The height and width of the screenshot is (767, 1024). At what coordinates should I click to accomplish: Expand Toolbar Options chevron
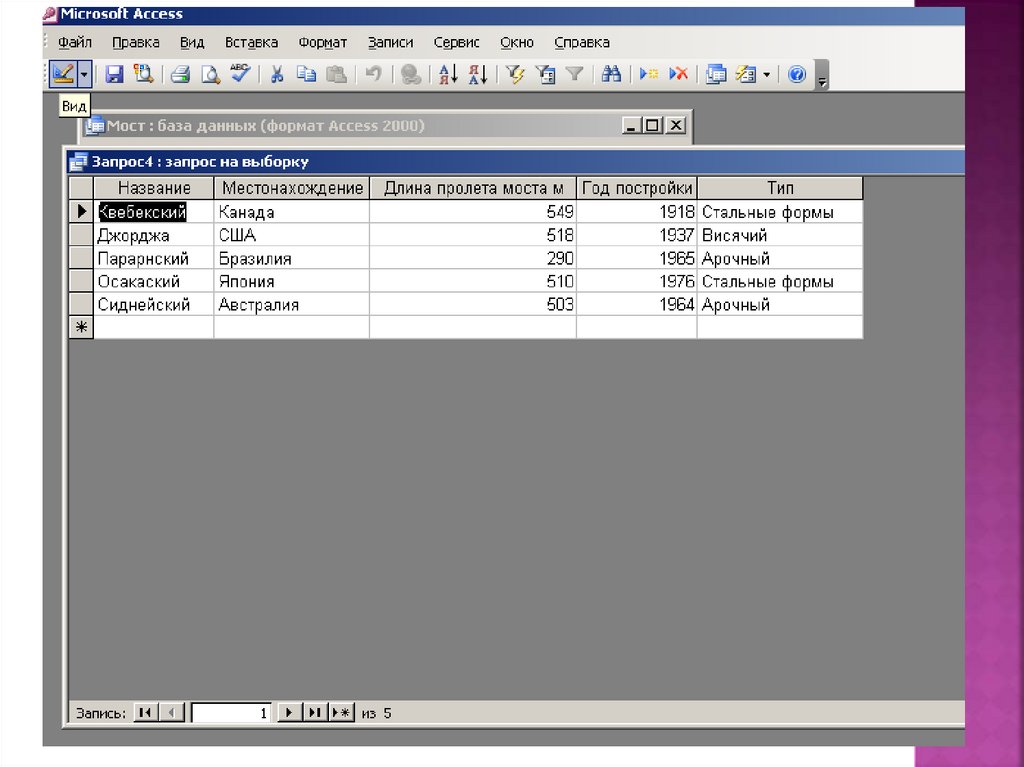[822, 76]
